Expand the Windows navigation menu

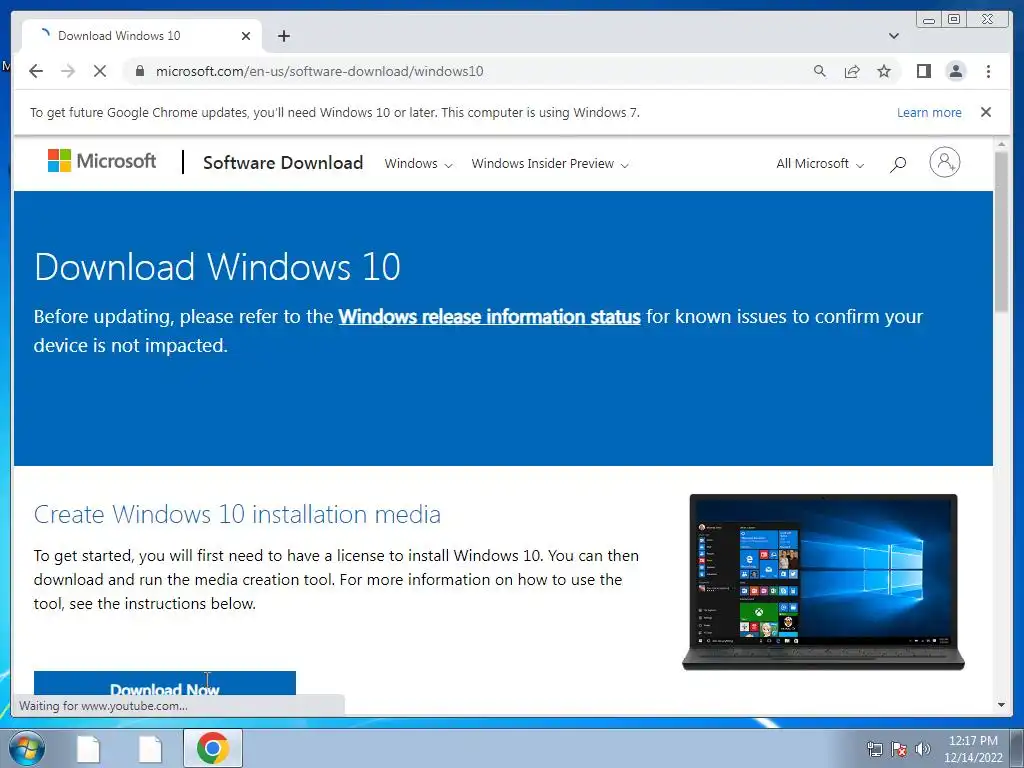pyautogui.click(x=418, y=163)
